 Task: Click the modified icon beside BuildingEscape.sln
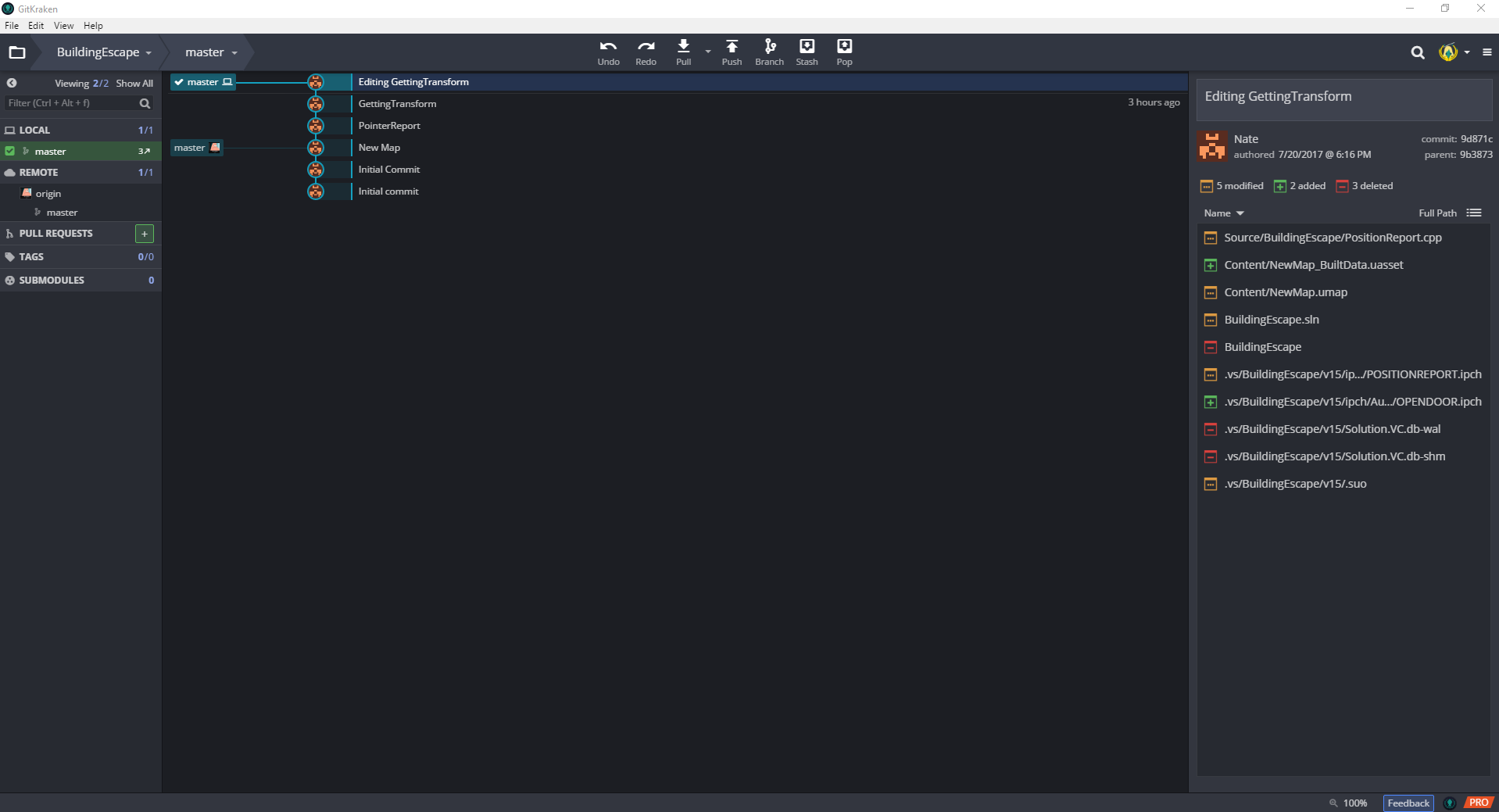click(x=1211, y=320)
